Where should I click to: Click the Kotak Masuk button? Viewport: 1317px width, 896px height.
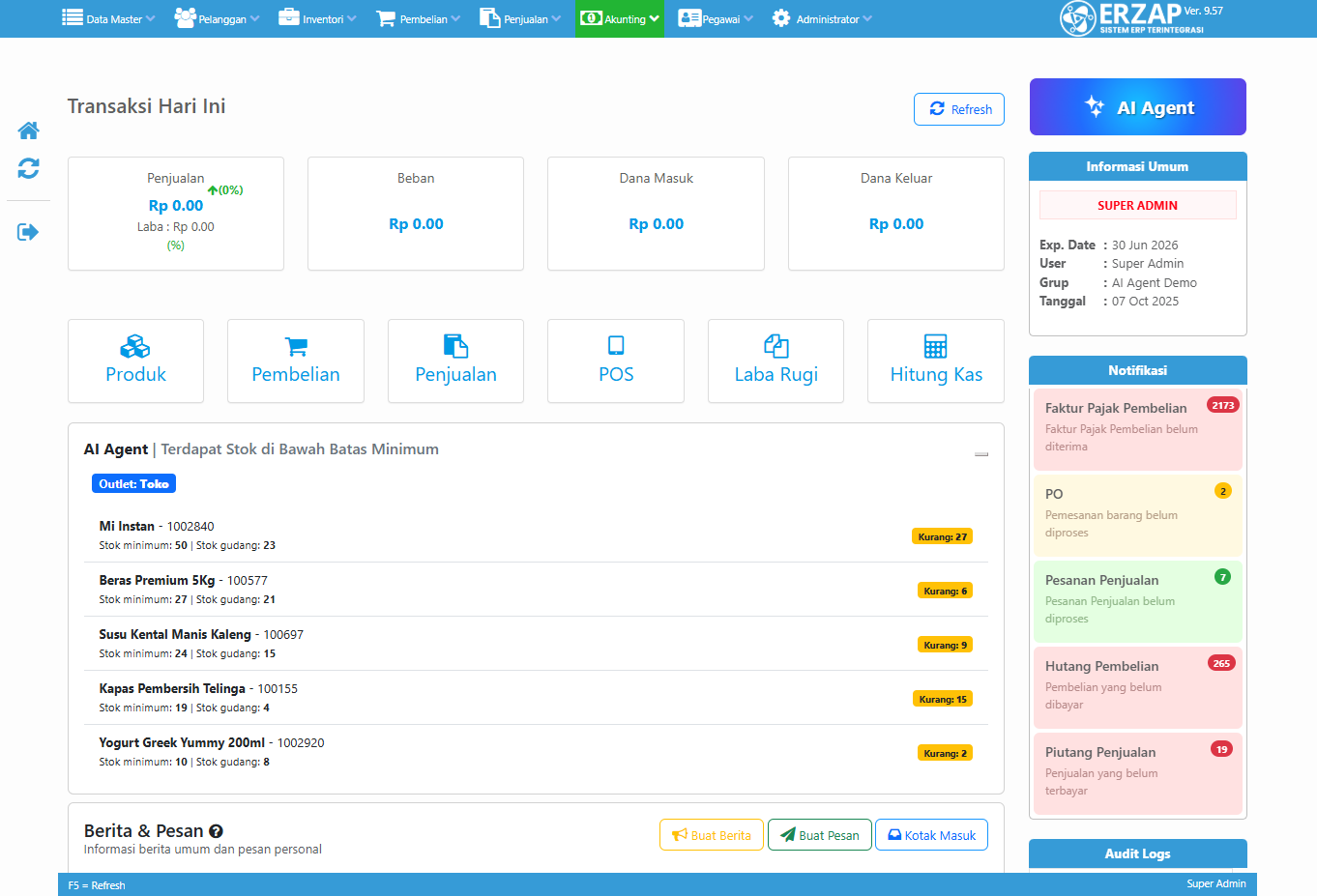coord(931,835)
